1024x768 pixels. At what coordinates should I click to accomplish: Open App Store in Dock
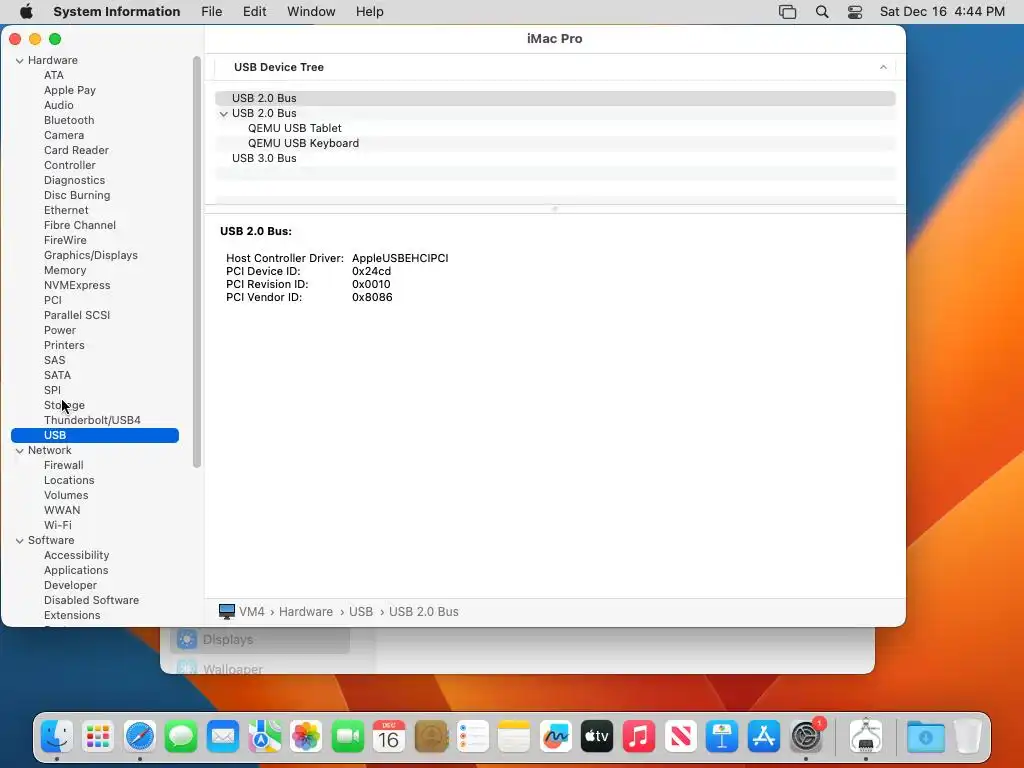click(764, 737)
